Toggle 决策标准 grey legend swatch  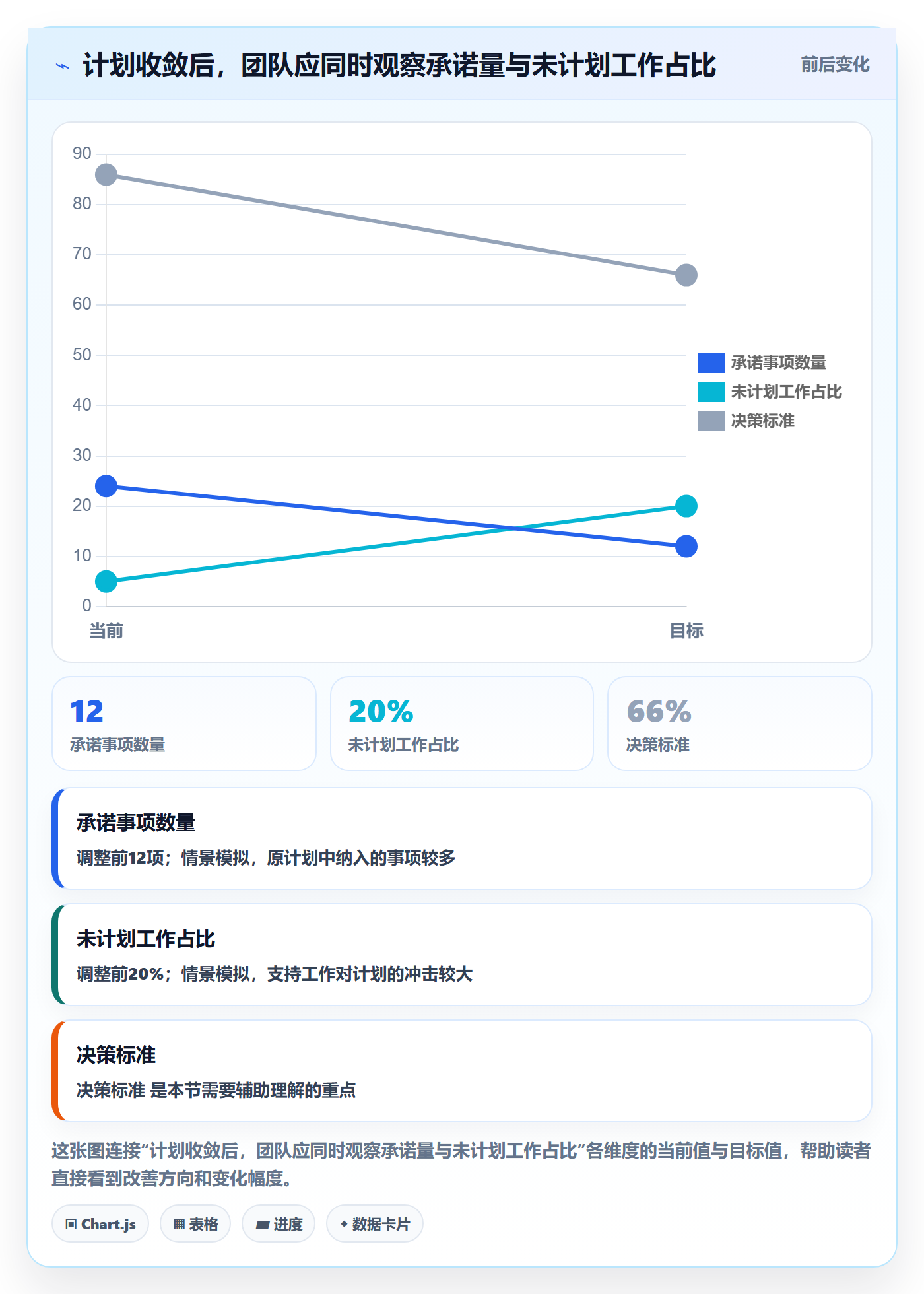[711, 421]
